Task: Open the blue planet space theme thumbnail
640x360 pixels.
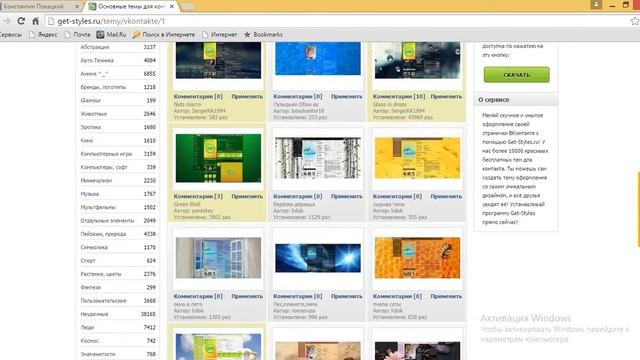Action: (318, 258)
